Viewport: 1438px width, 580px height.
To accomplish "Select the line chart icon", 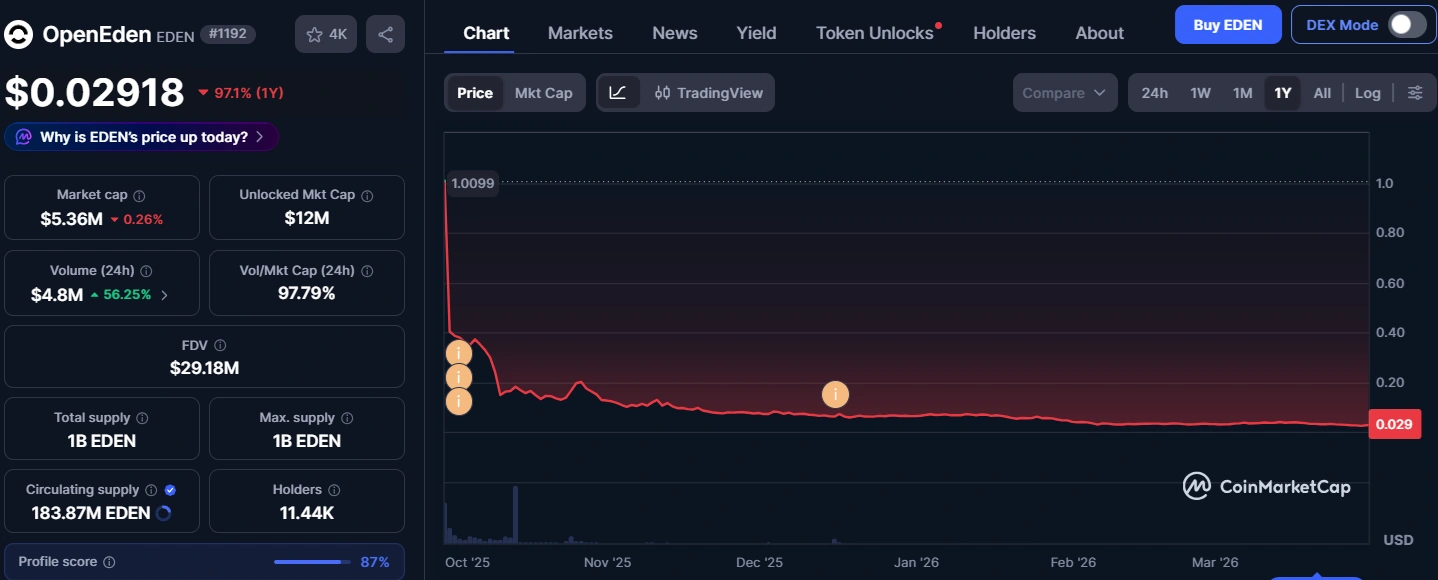I will (620, 92).
